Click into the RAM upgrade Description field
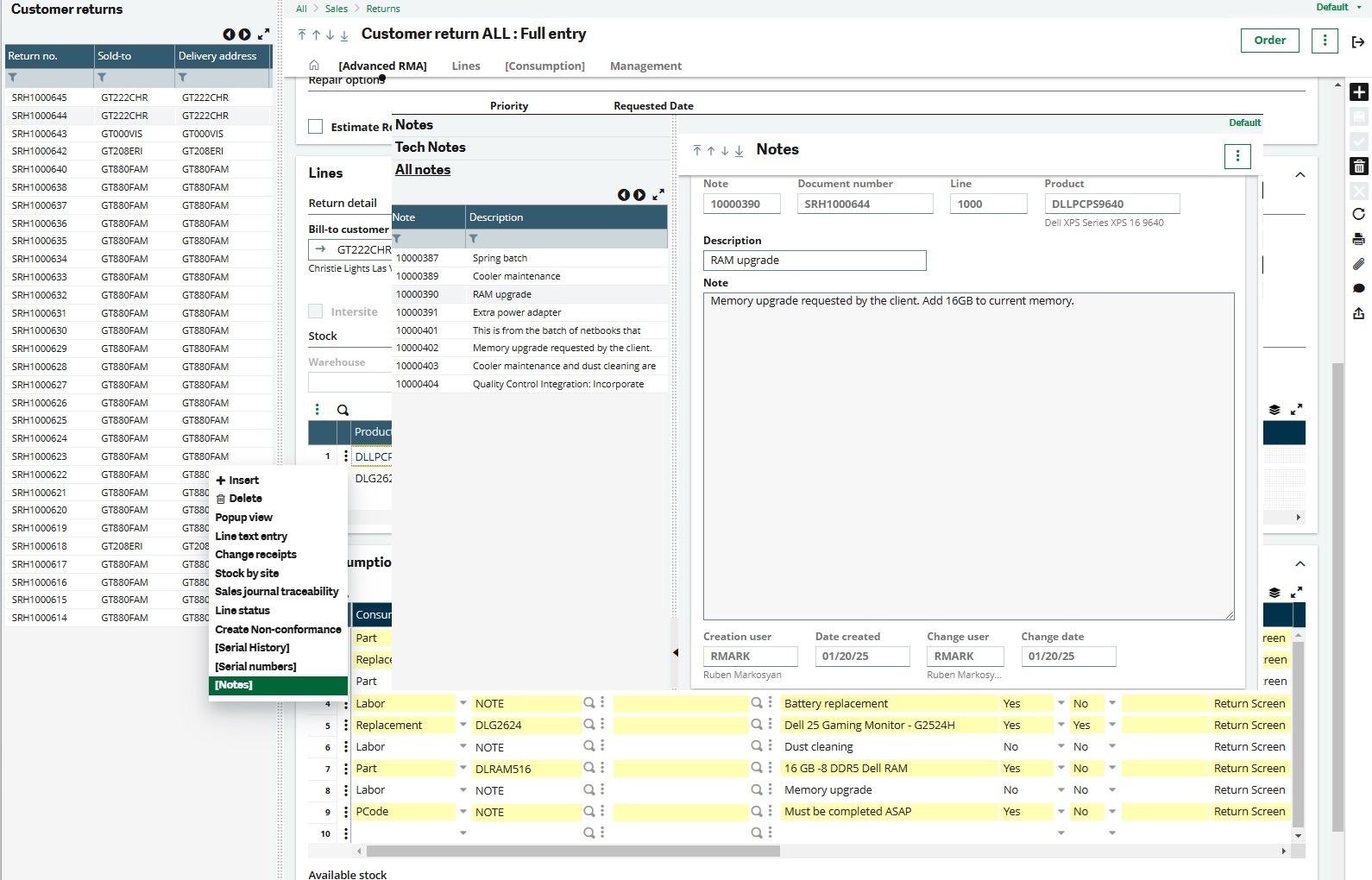 (814, 261)
